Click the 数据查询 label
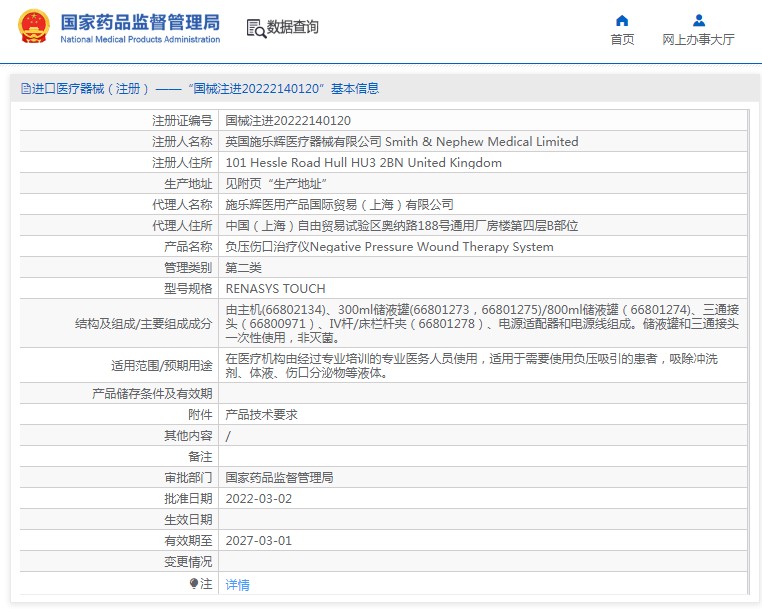Image resolution: width=762 pixels, height=609 pixels. click(293, 27)
